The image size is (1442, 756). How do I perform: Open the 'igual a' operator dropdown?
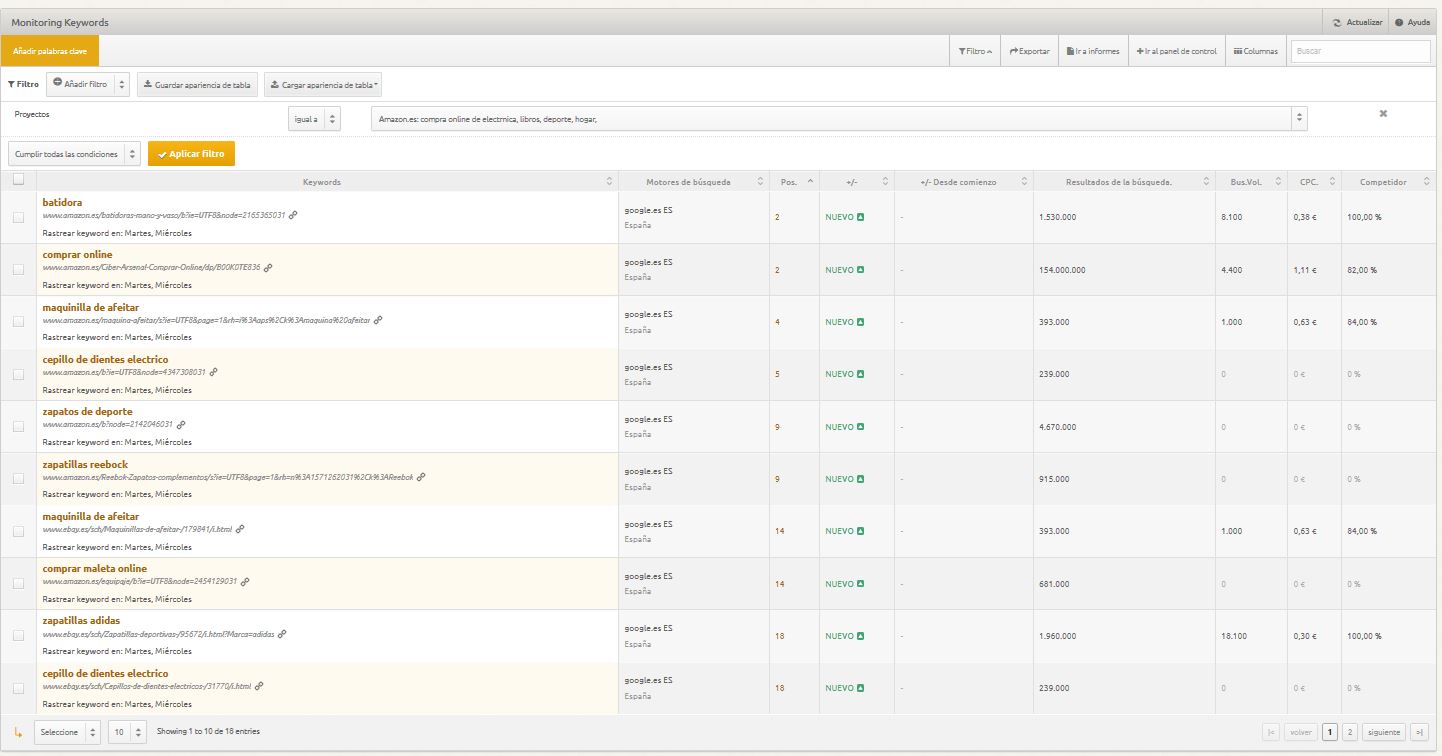313,119
